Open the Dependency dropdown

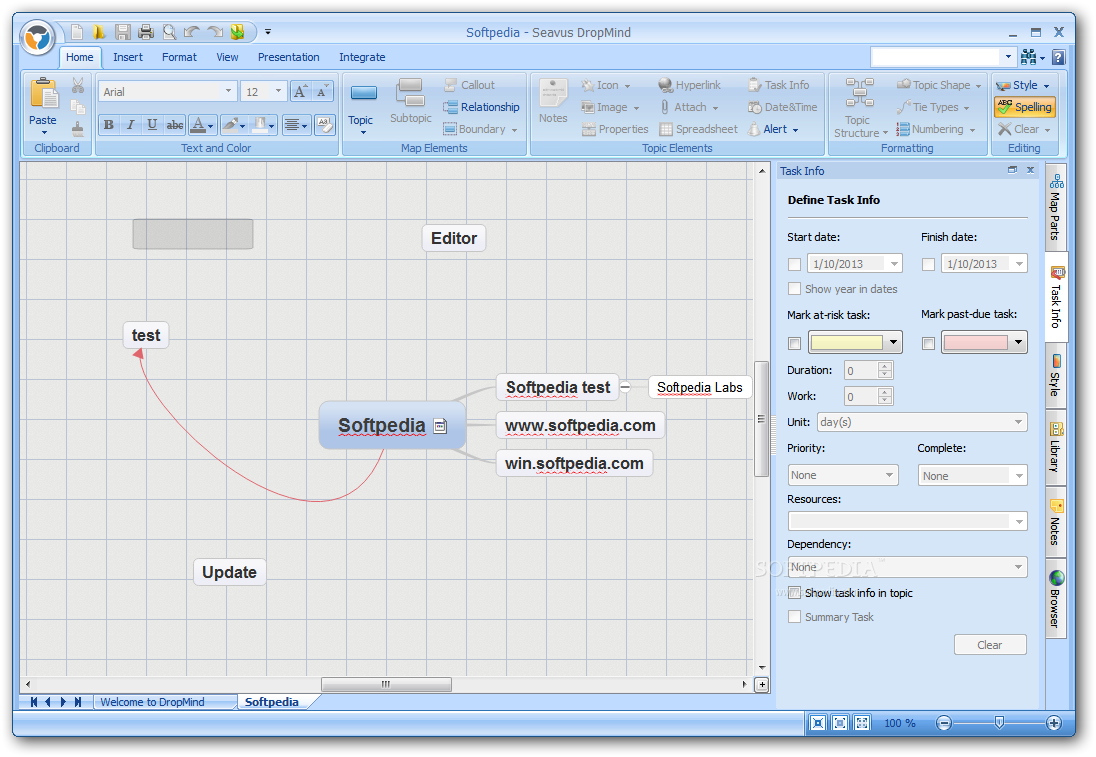(1018, 567)
